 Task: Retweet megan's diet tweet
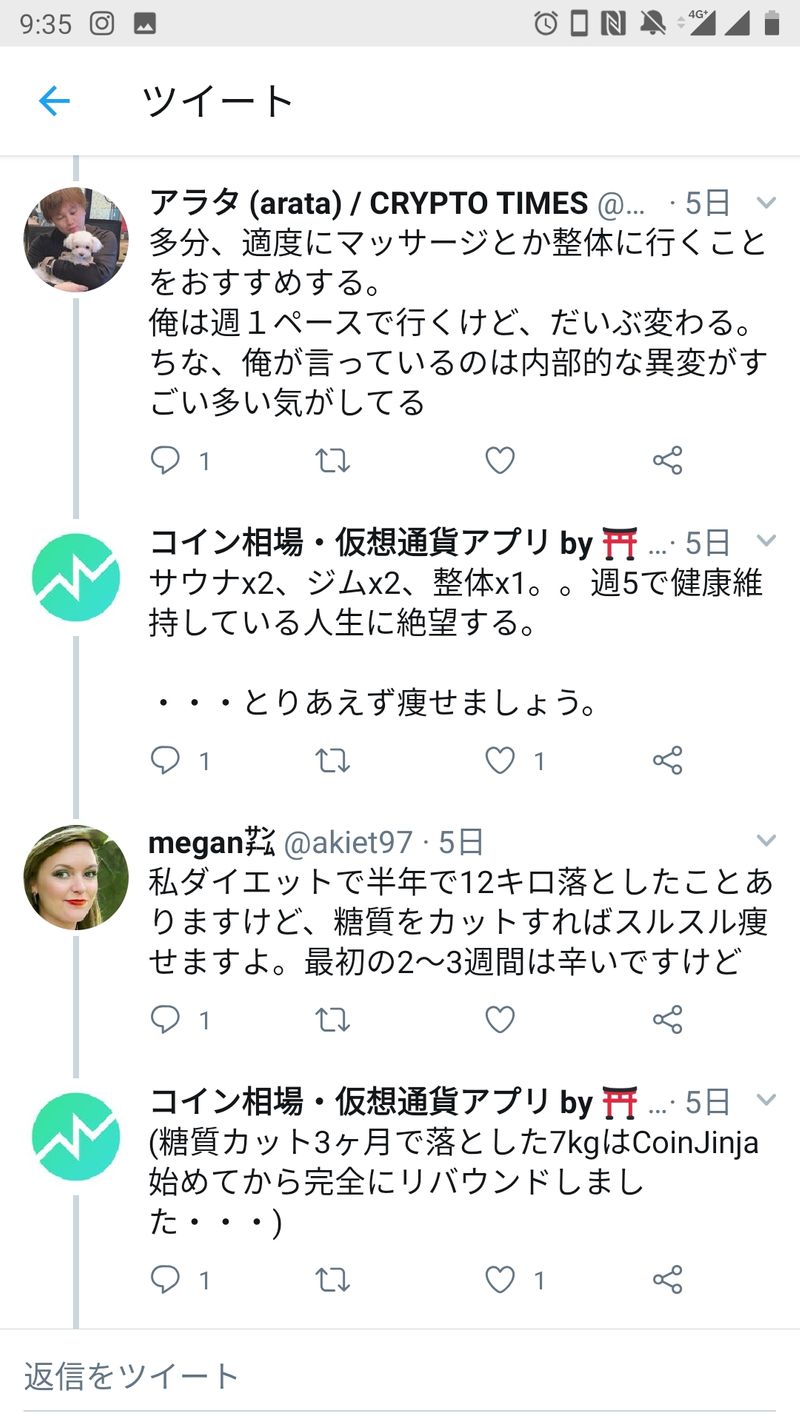[332, 1019]
